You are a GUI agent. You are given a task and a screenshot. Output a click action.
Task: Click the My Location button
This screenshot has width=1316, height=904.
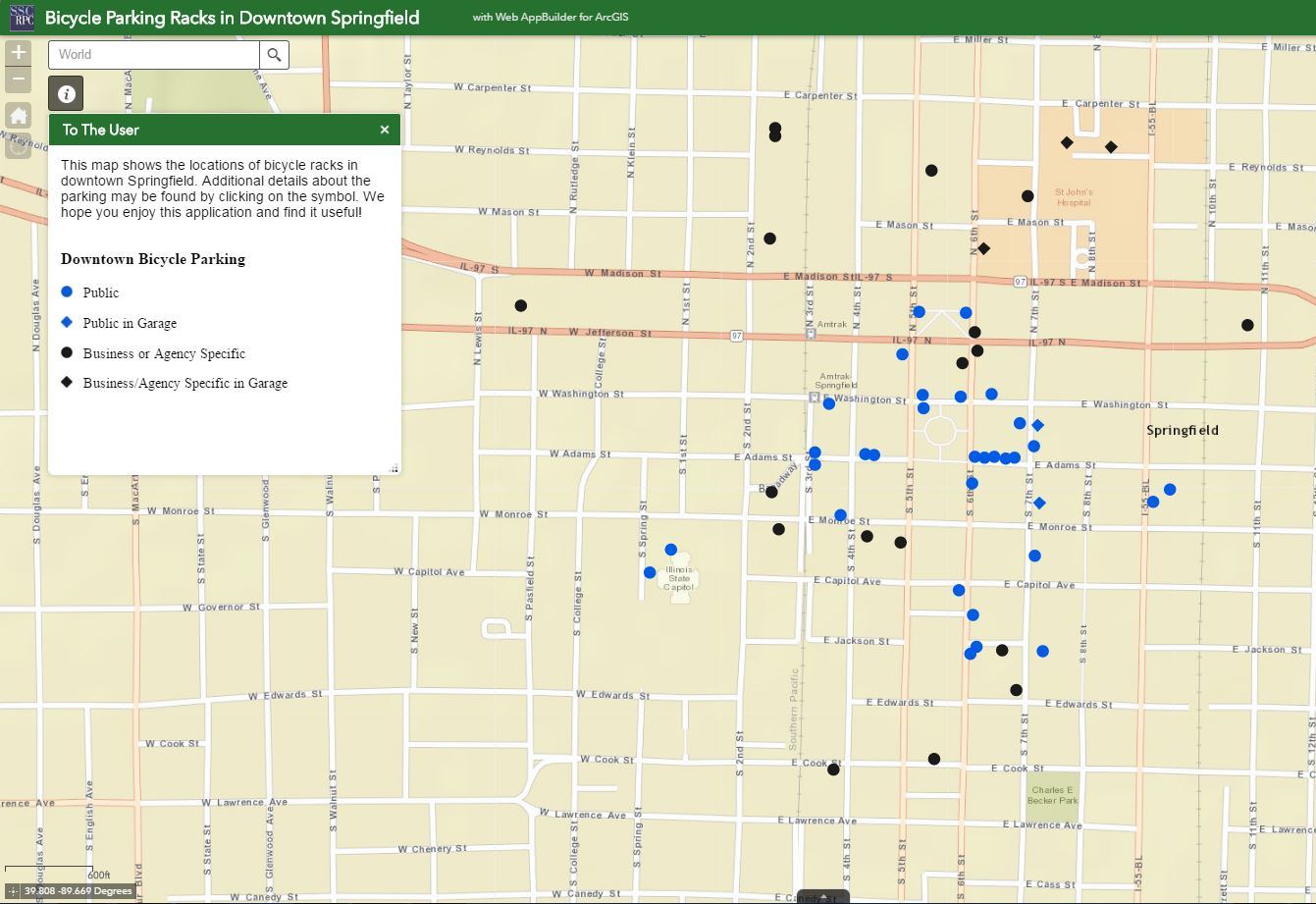[x=18, y=146]
